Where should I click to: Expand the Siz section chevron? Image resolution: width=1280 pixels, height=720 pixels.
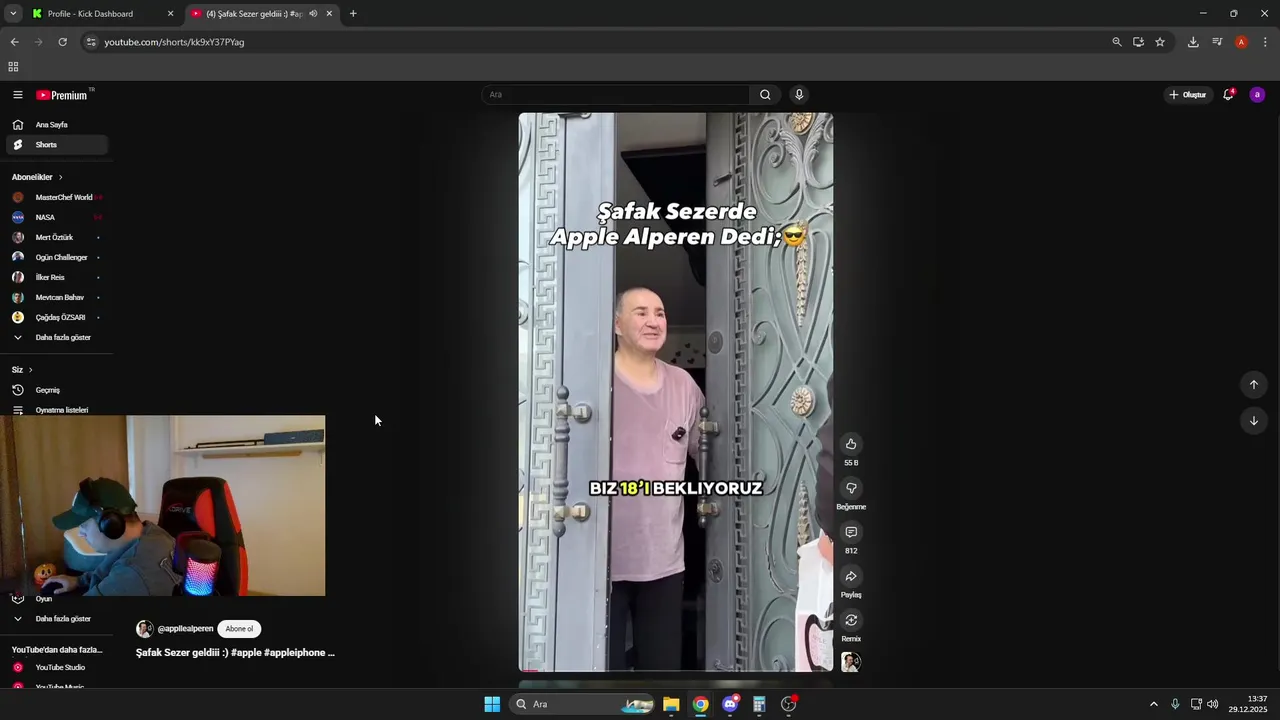tap(30, 370)
